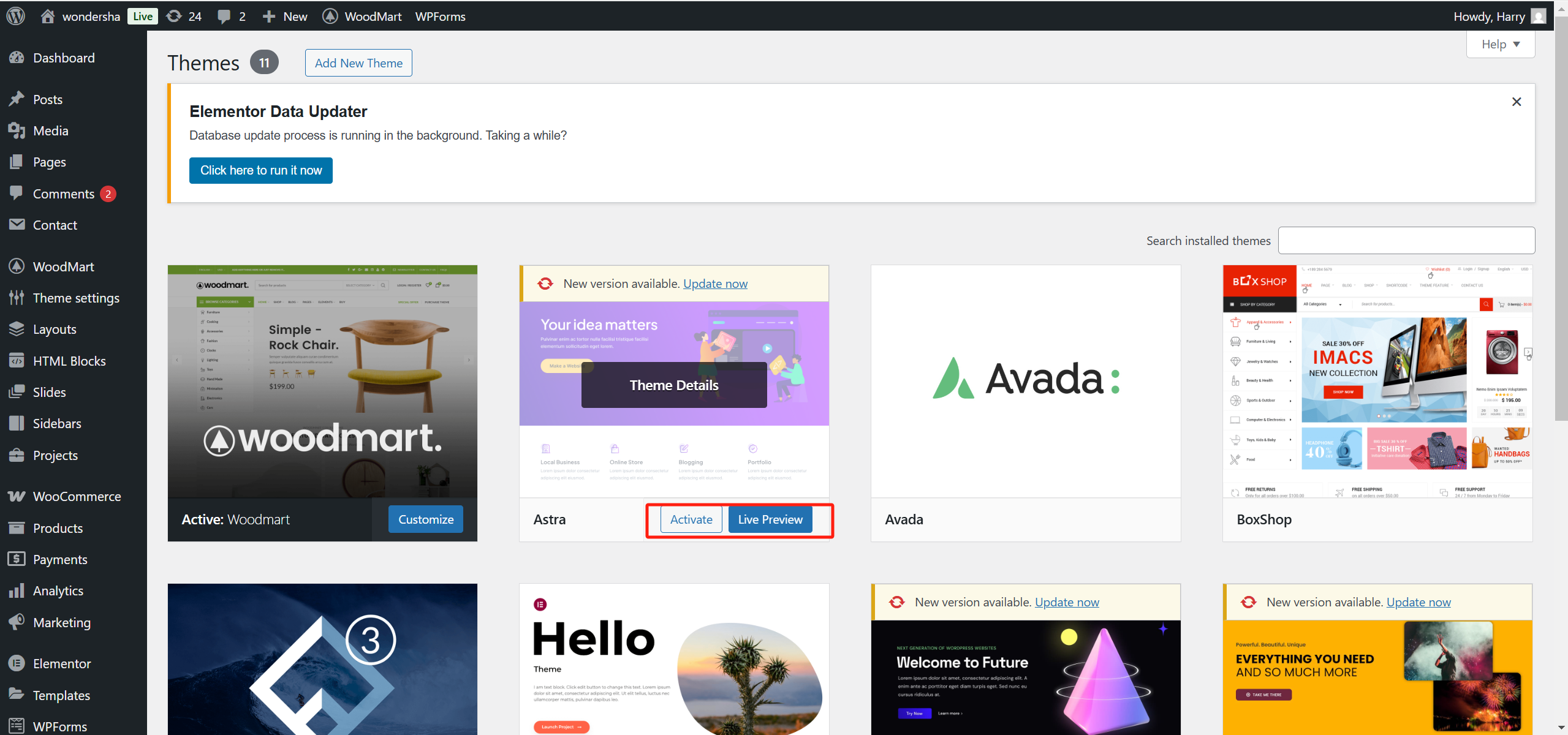This screenshot has width=1568, height=735.
Task: Open the Dashboard sidebar icon
Action: (17, 58)
